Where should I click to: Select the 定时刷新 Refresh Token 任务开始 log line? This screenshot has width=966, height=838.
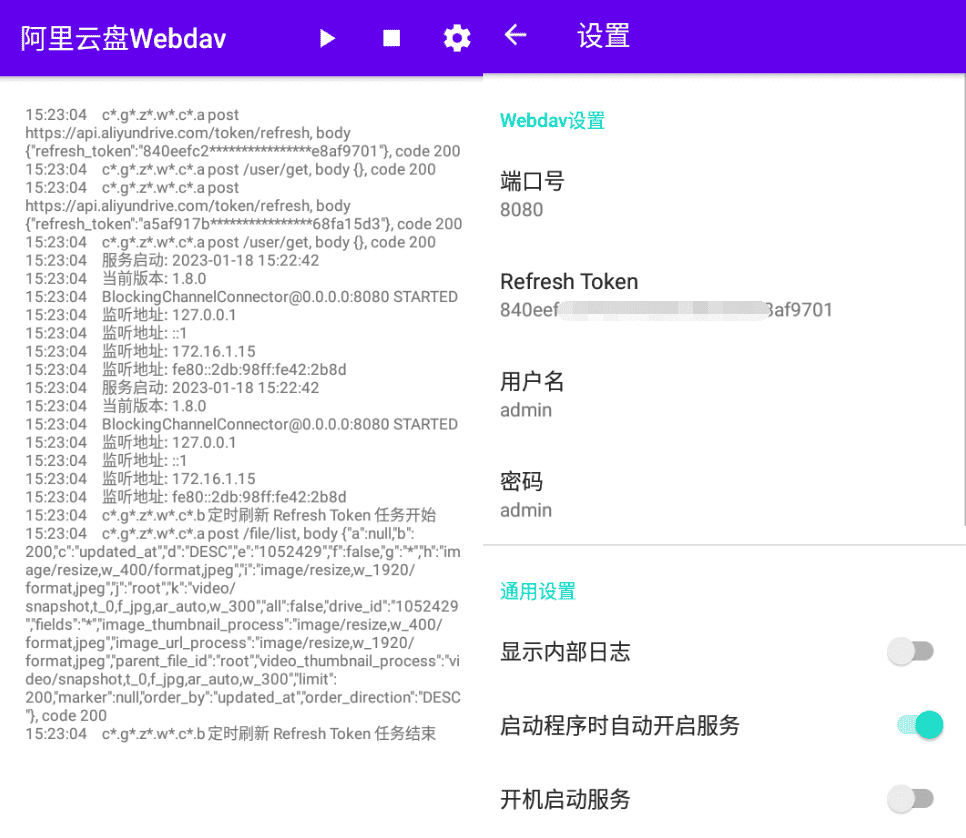pyautogui.click(x=268, y=515)
